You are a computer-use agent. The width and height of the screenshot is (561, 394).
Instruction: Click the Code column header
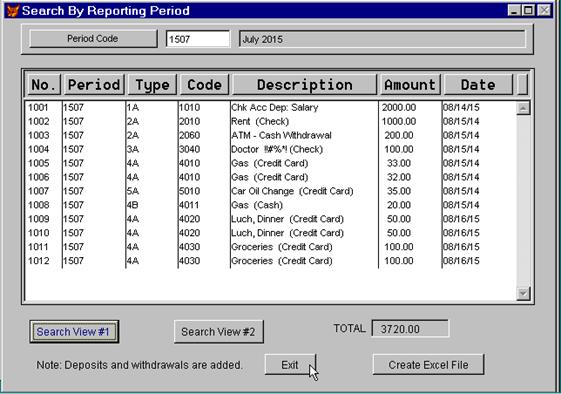click(x=204, y=85)
